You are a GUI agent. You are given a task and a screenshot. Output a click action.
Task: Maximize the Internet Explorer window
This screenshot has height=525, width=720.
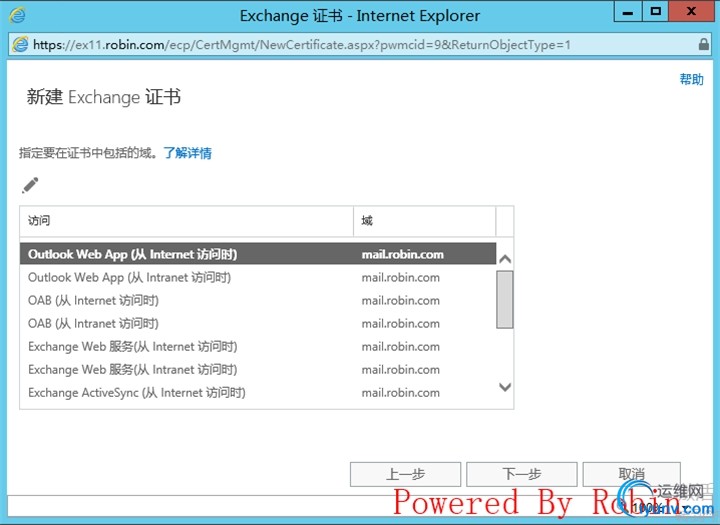coord(656,12)
